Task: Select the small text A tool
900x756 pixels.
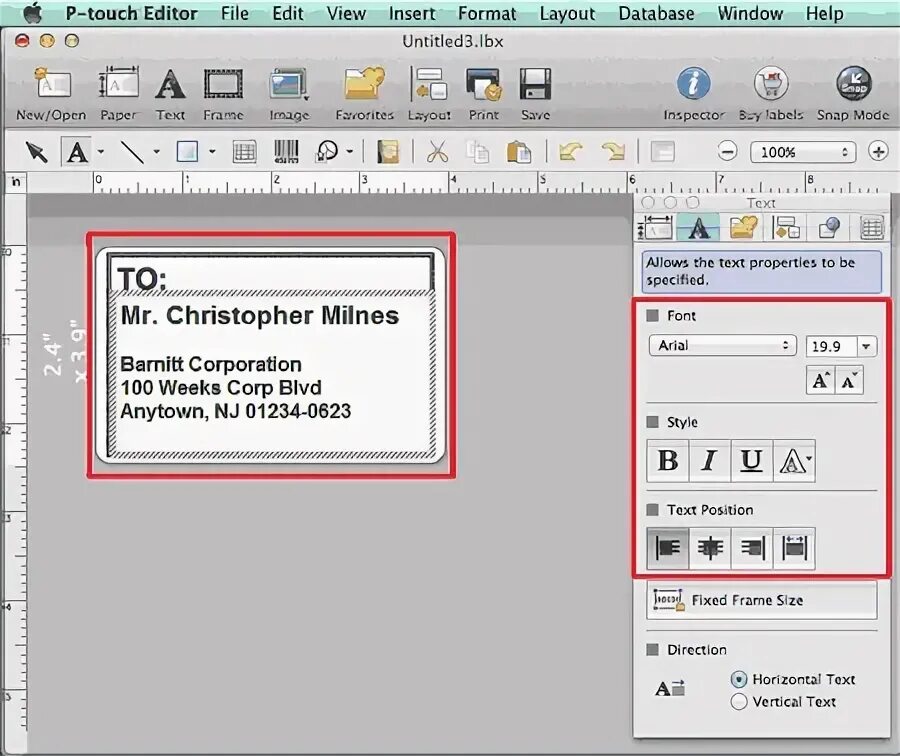Action: pos(77,152)
